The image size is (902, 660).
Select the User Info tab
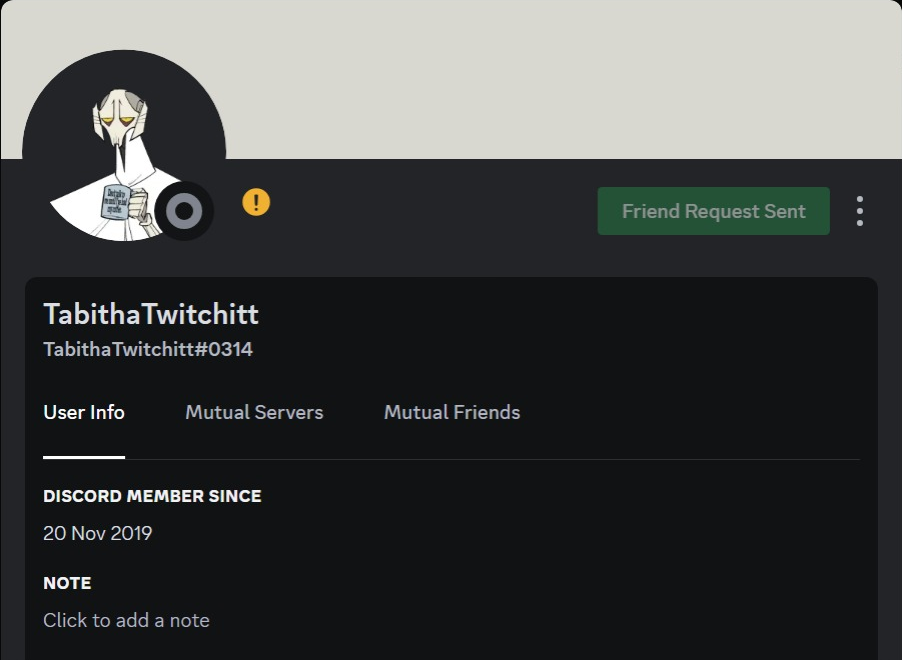click(x=84, y=412)
